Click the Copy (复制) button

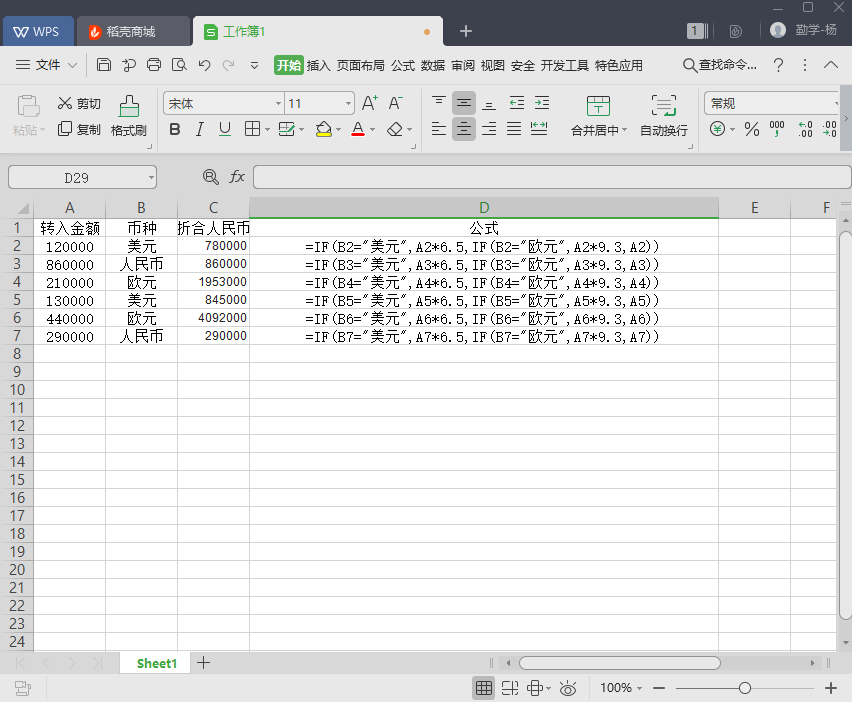click(x=79, y=129)
